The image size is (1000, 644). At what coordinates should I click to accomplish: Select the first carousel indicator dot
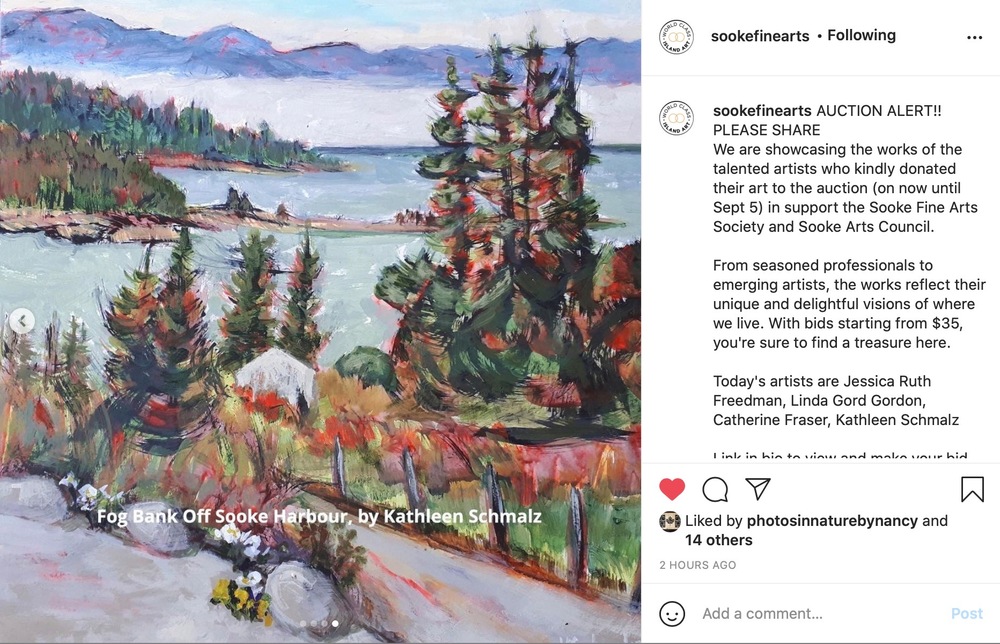coord(304,624)
